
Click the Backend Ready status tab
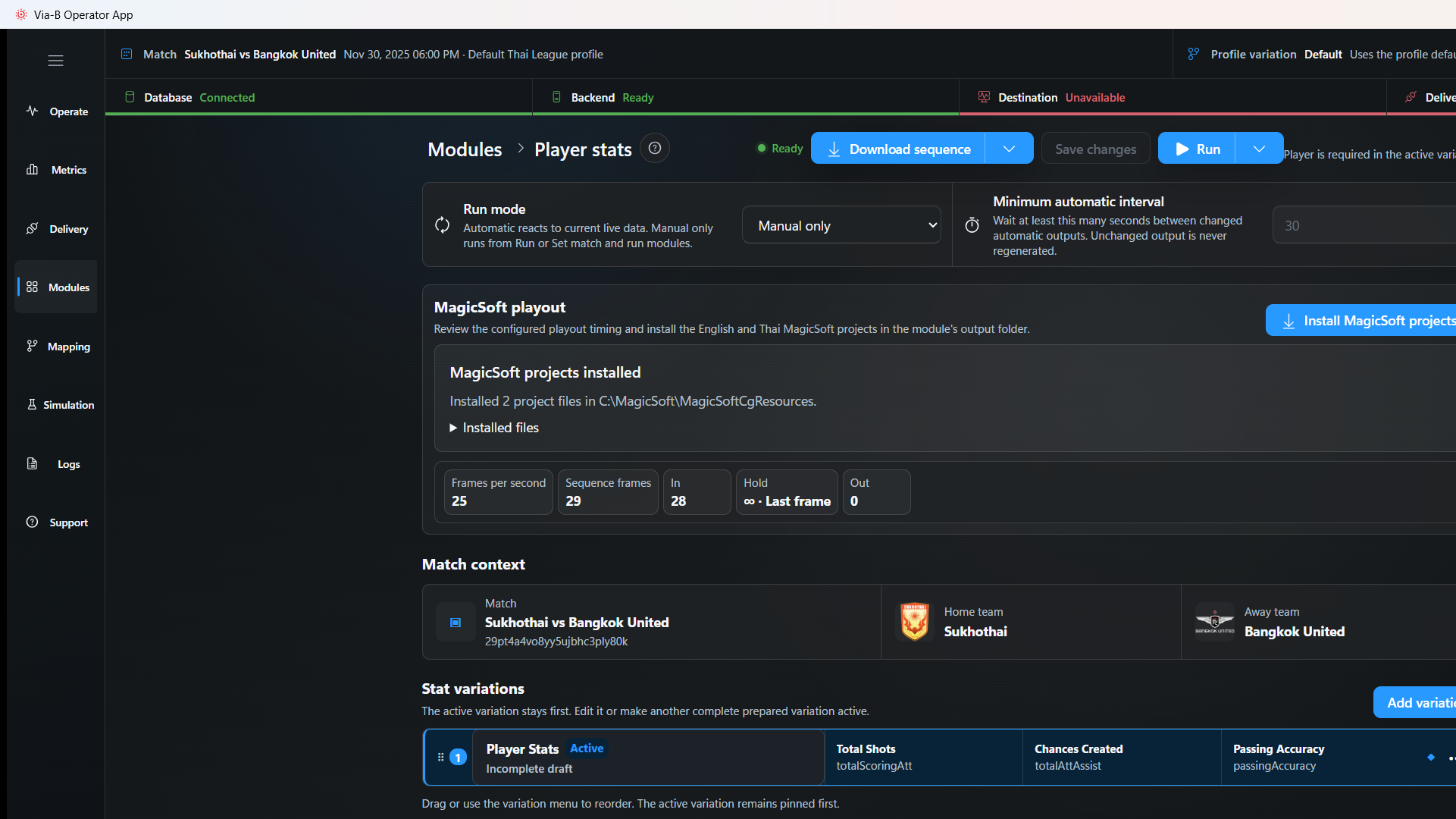point(746,97)
